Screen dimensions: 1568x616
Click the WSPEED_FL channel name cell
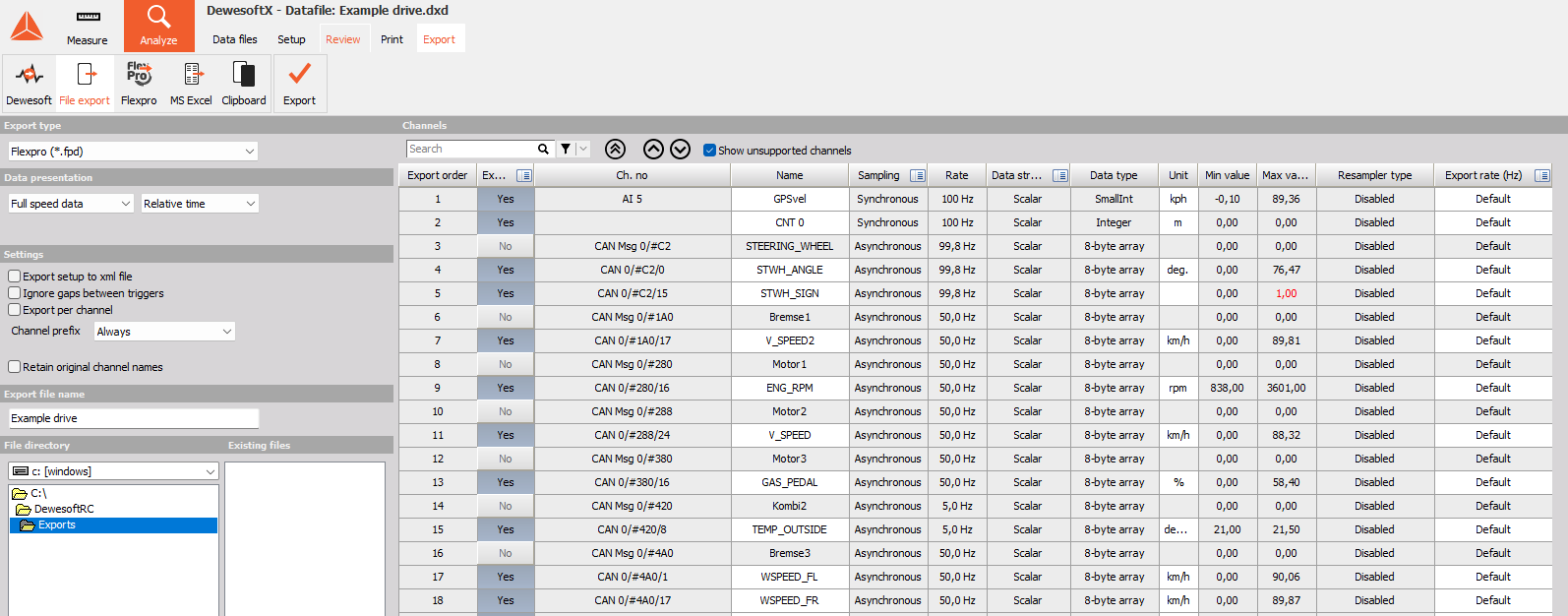pos(790,577)
